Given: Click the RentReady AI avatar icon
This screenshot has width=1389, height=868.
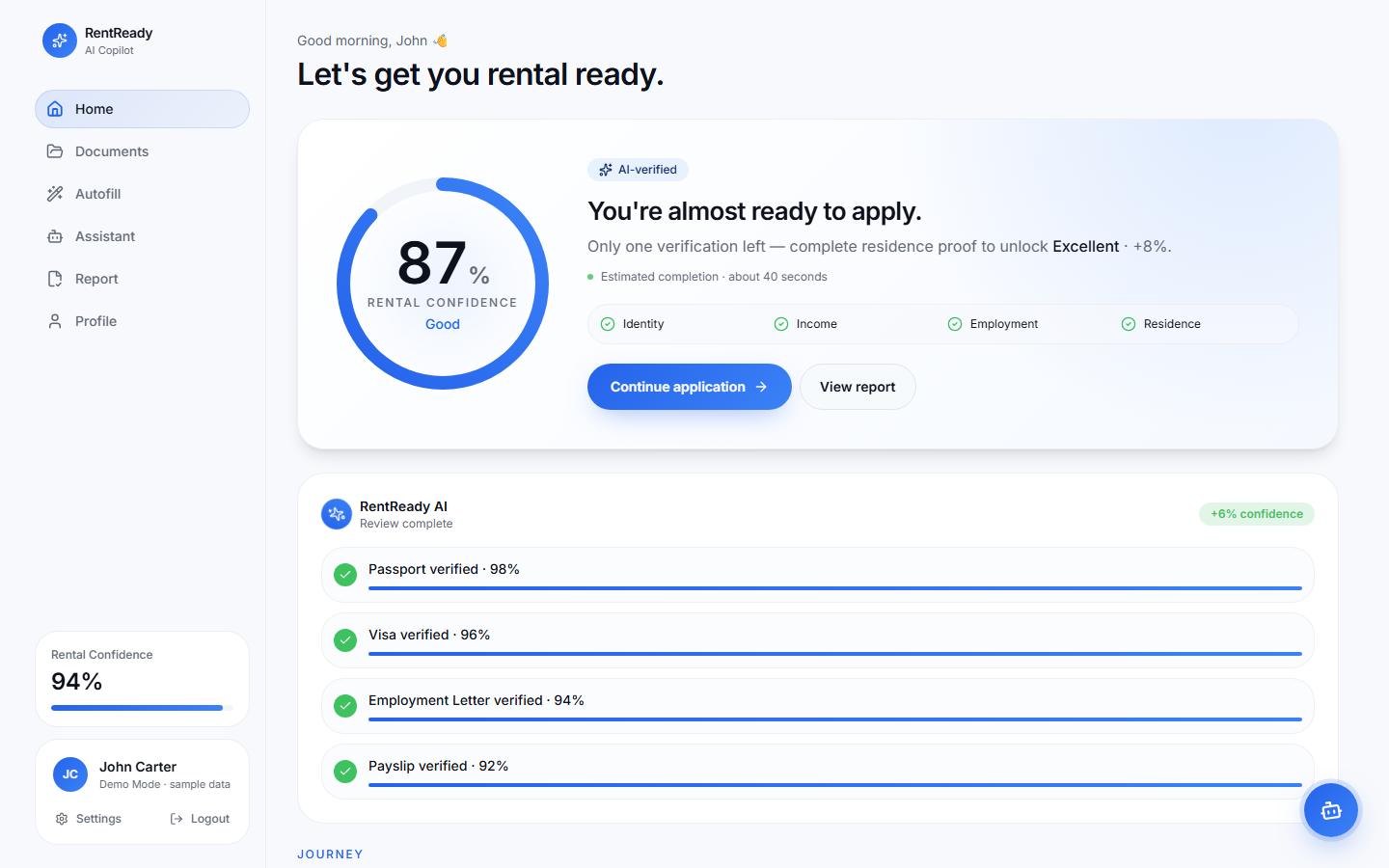Looking at the screenshot, I should pos(337,514).
